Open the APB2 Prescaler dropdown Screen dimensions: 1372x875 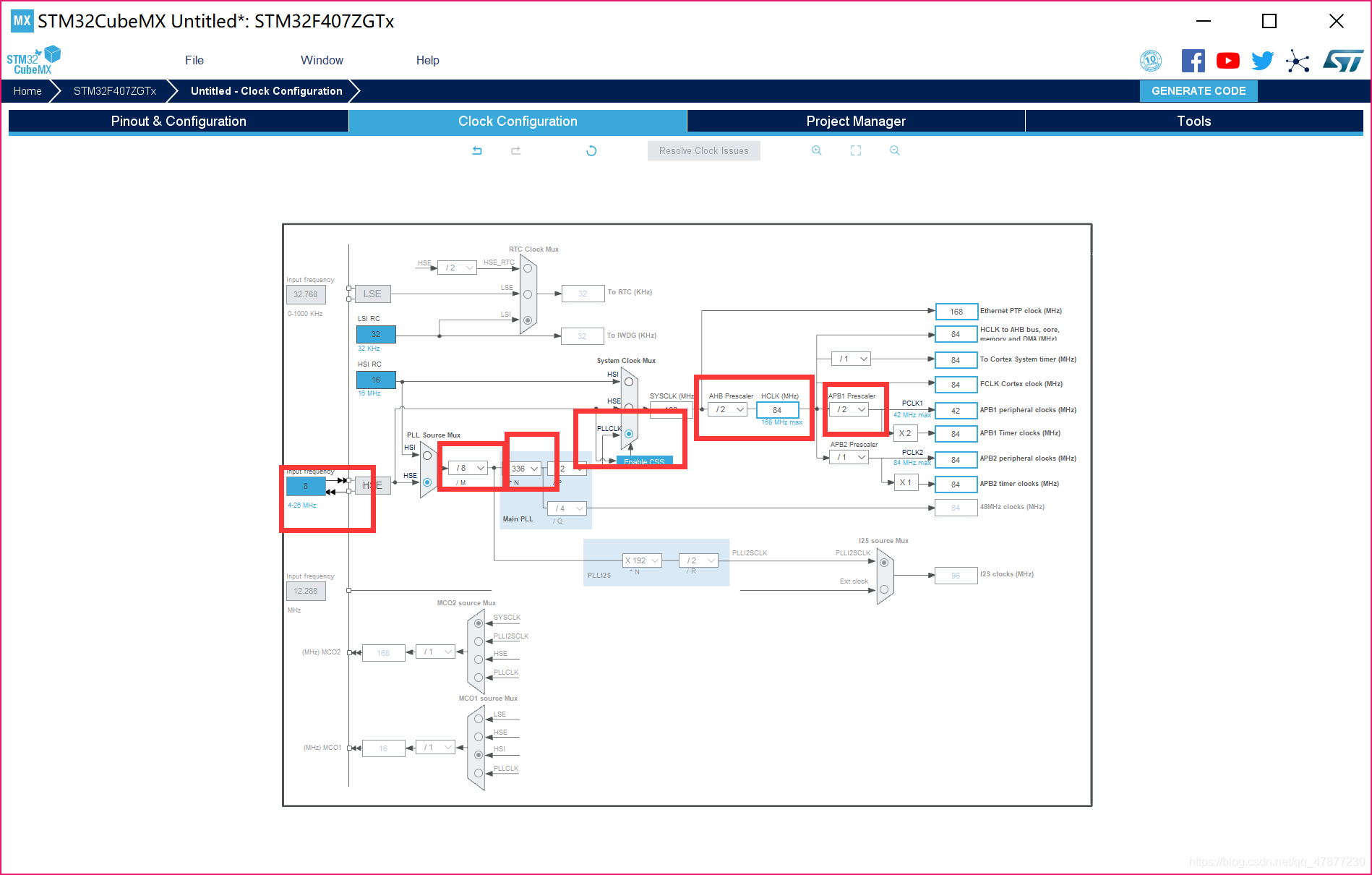click(849, 457)
